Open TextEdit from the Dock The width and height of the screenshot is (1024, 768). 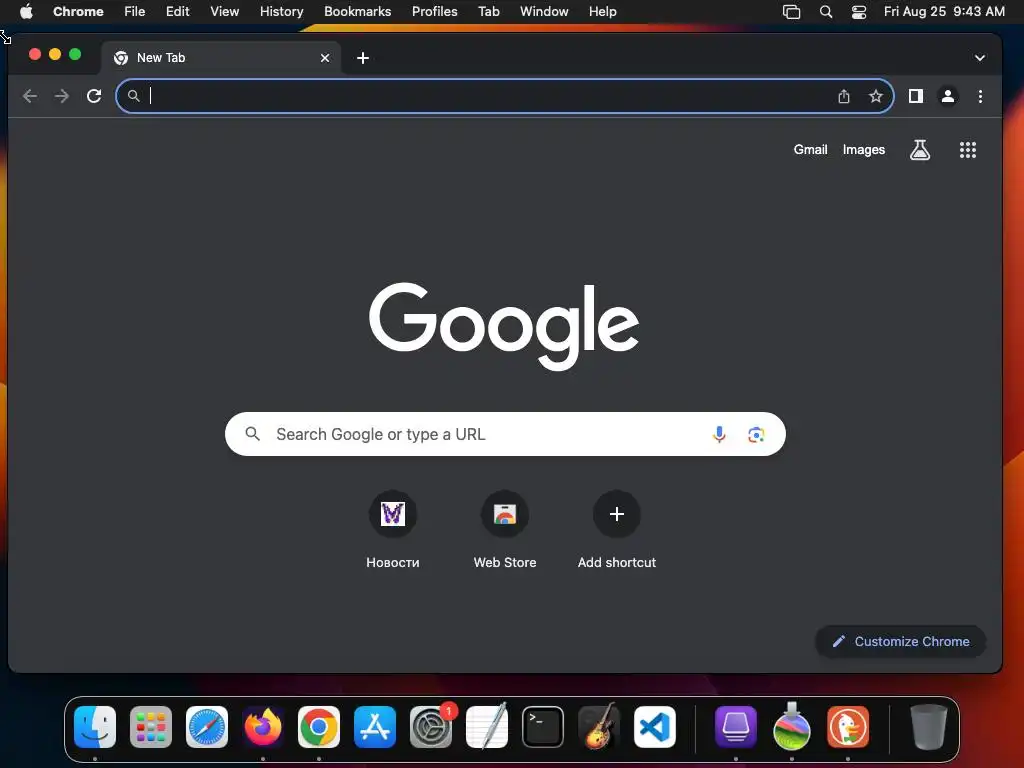pos(487,727)
